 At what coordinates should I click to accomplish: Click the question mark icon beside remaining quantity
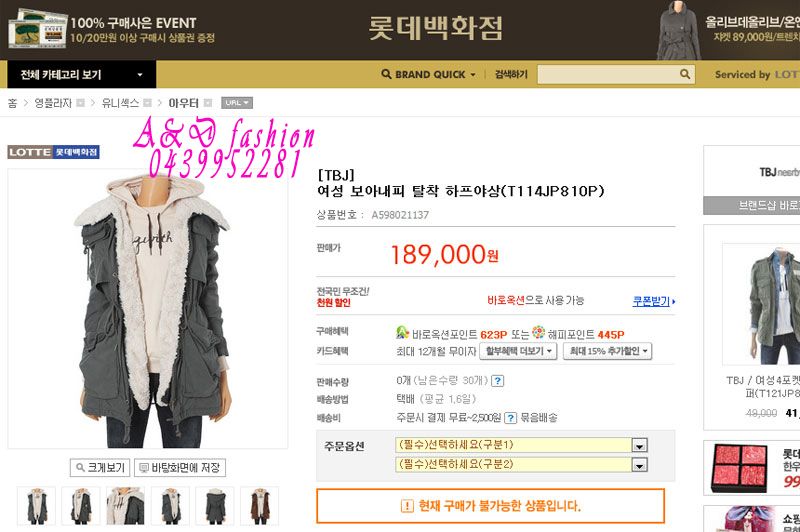click(x=498, y=381)
